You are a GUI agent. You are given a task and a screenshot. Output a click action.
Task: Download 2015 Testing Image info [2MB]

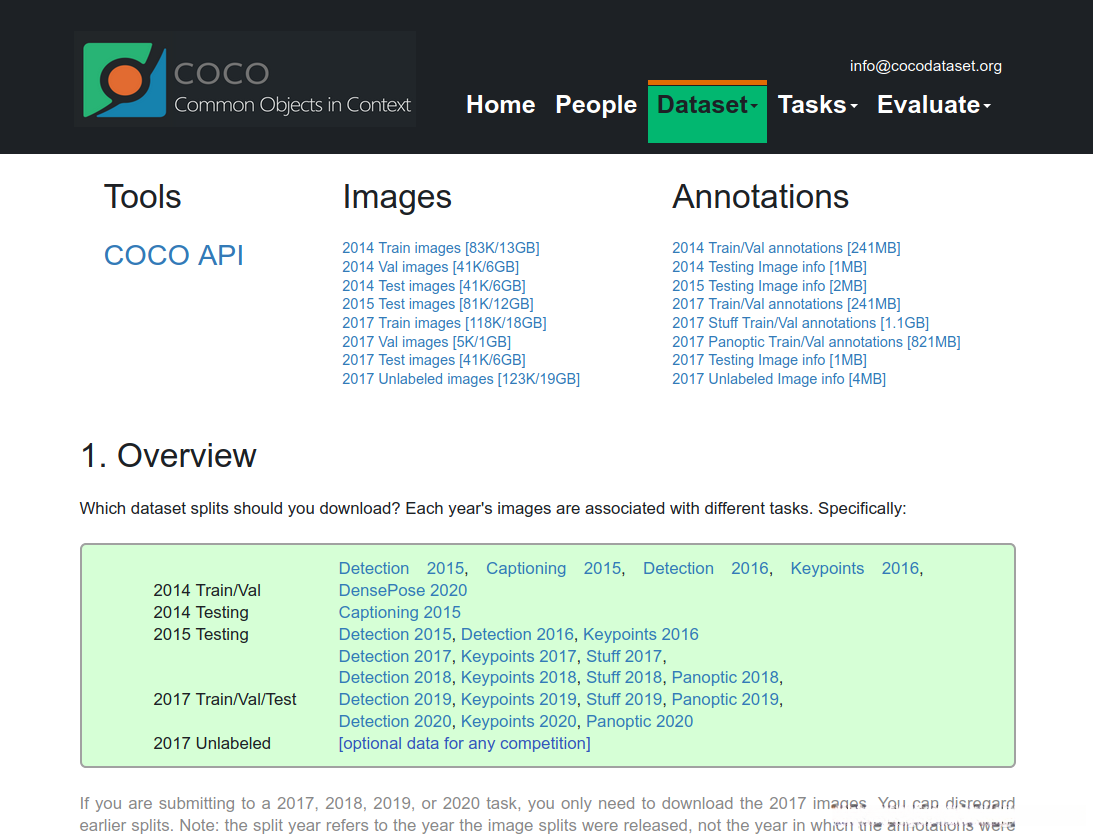(x=770, y=286)
